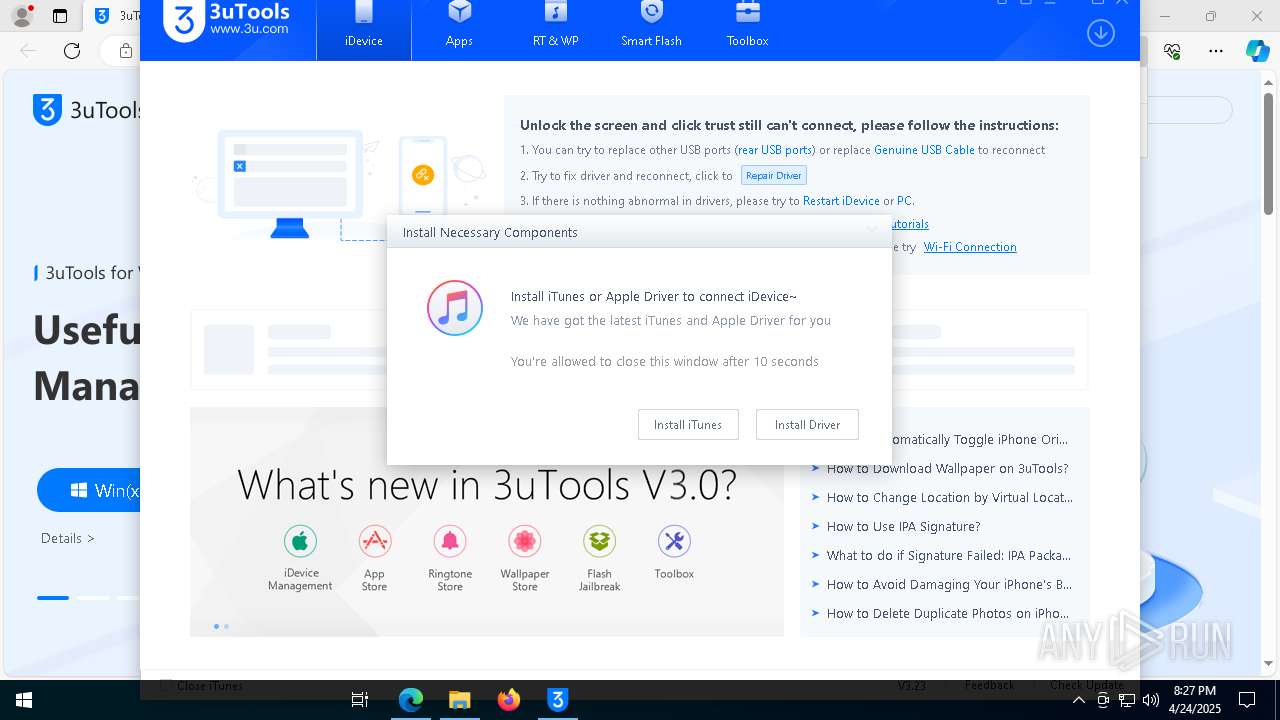Open the rear USB ports link
This screenshot has height=720, width=1280.
point(775,150)
